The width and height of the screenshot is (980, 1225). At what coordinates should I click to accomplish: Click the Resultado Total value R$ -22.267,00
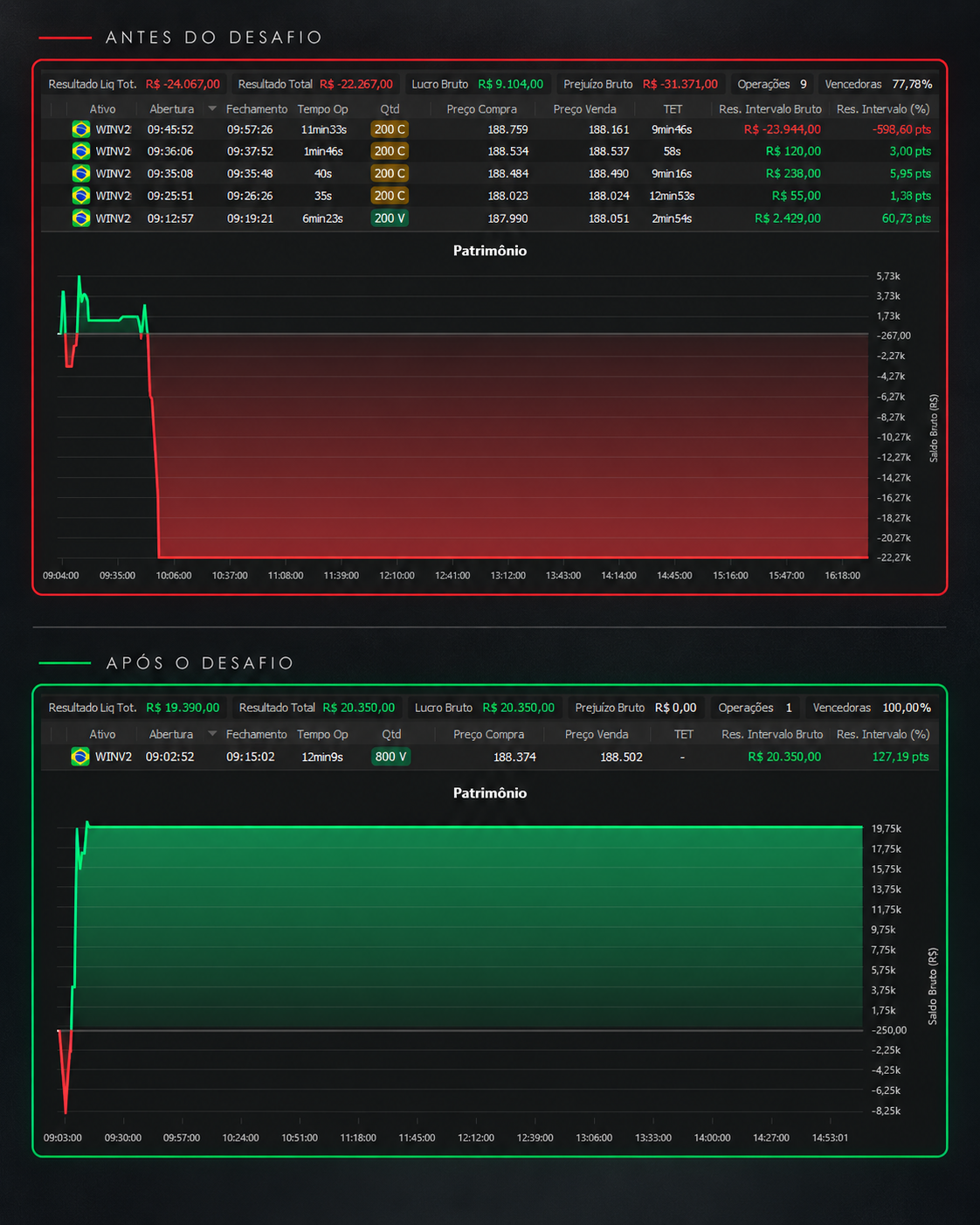pyautogui.click(x=356, y=84)
